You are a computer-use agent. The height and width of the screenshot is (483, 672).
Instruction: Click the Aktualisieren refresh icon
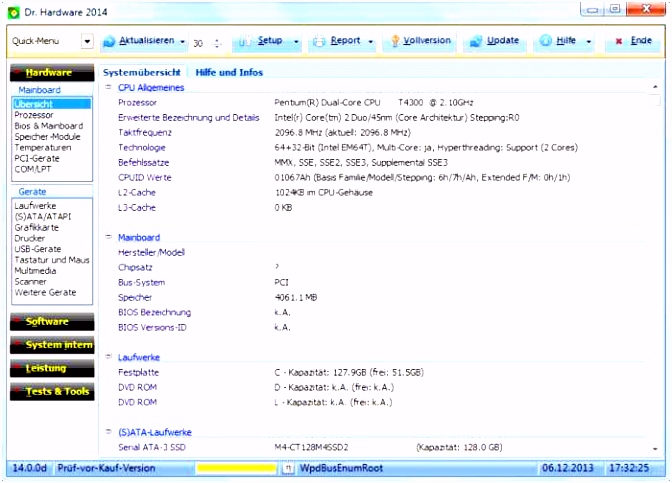coord(109,41)
